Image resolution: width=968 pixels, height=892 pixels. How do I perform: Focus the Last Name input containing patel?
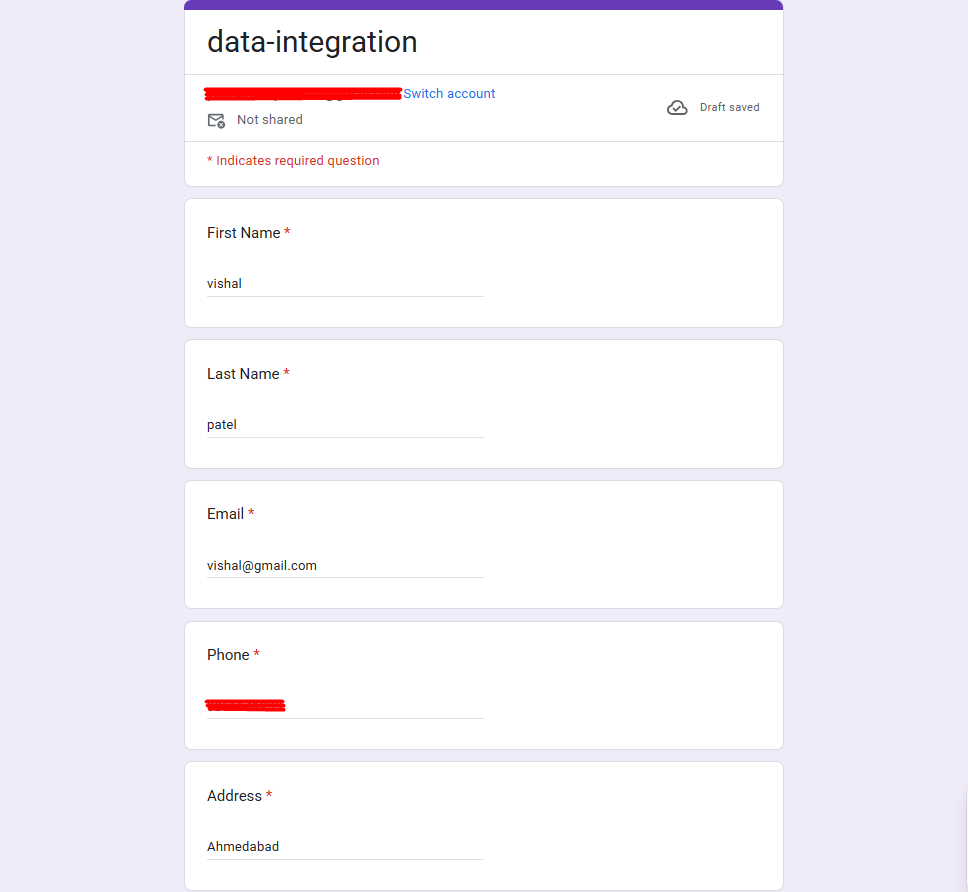coord(345,425)
